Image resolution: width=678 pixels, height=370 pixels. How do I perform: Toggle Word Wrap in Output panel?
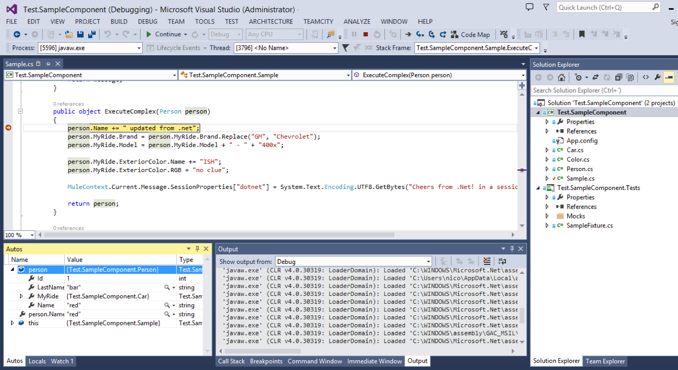coord(502,261)
